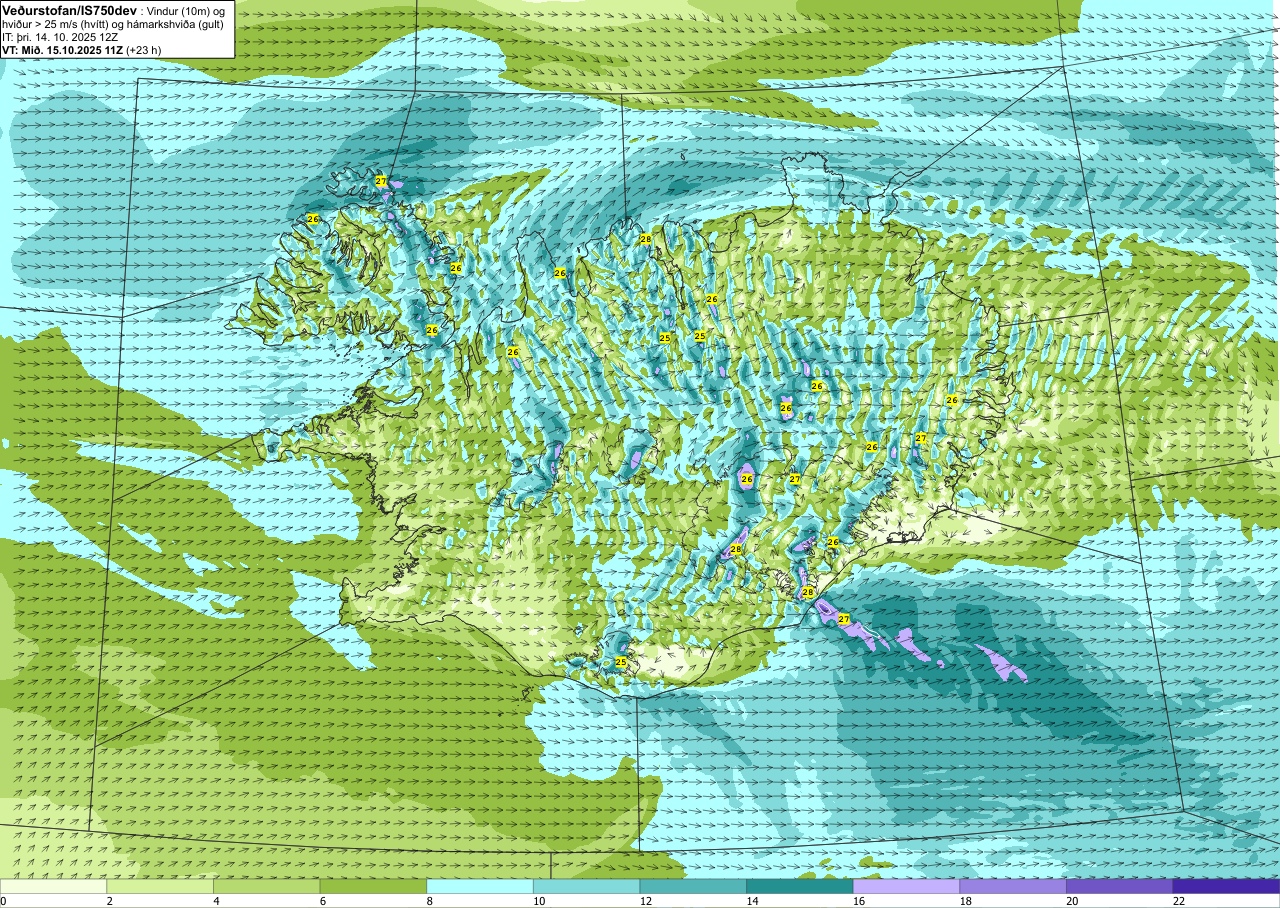1280x908 pixels.
Task: Select the 8–10 pale cyan legend swatch
Action: [x=480, y=886]
